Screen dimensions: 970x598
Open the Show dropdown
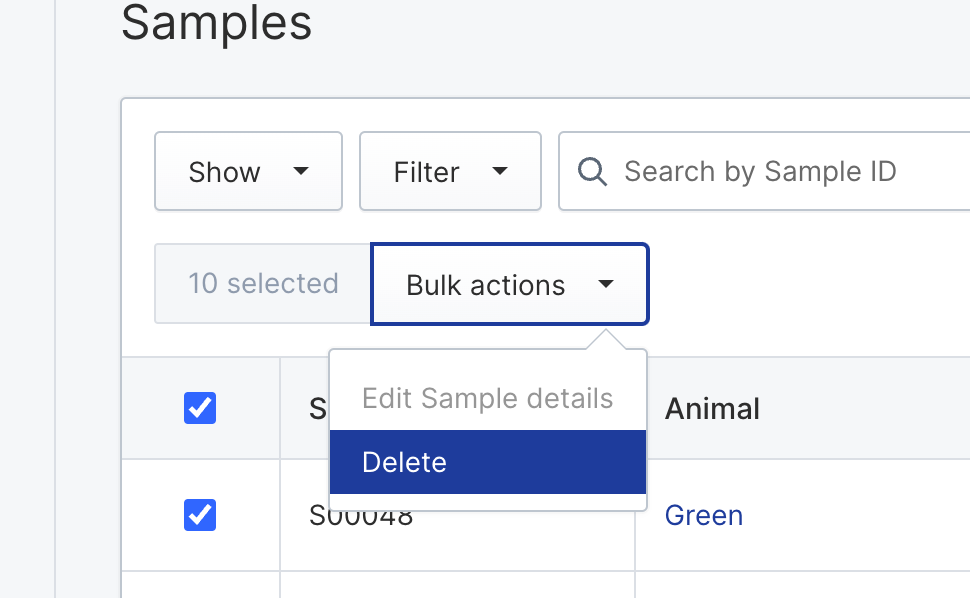point(248,171)
